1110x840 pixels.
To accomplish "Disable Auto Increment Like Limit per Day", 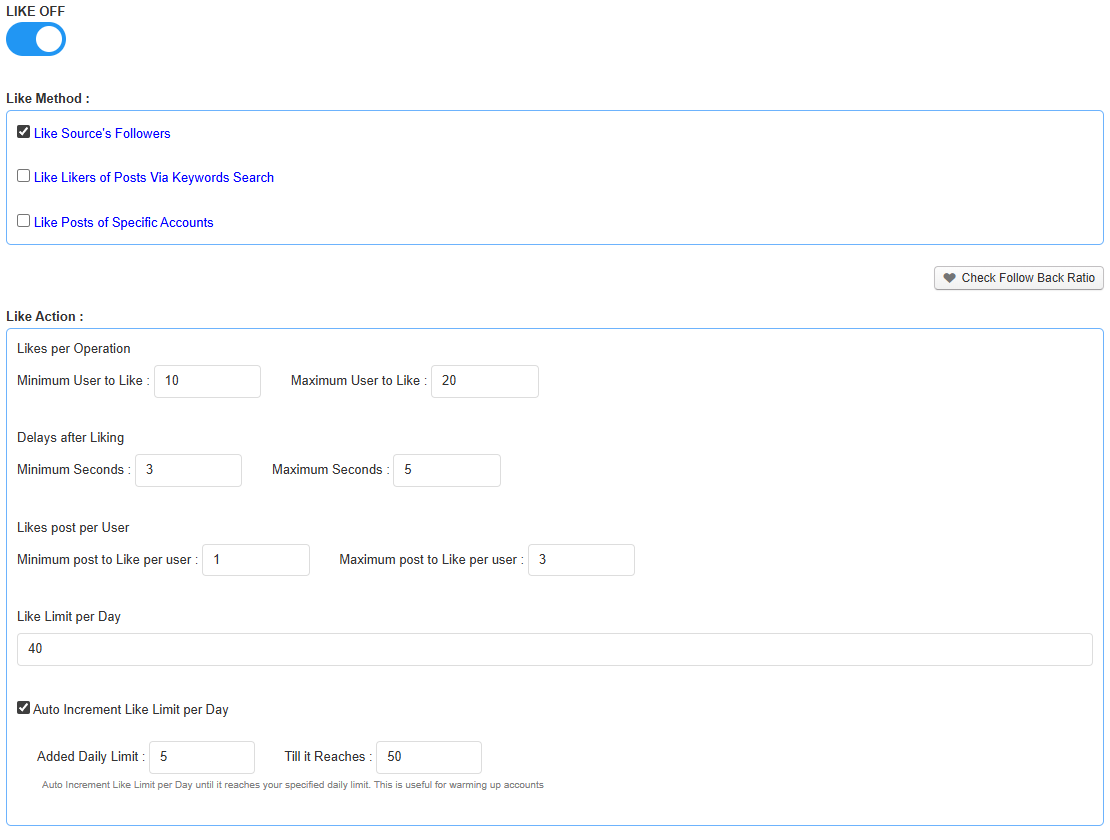I will [24, 708].
